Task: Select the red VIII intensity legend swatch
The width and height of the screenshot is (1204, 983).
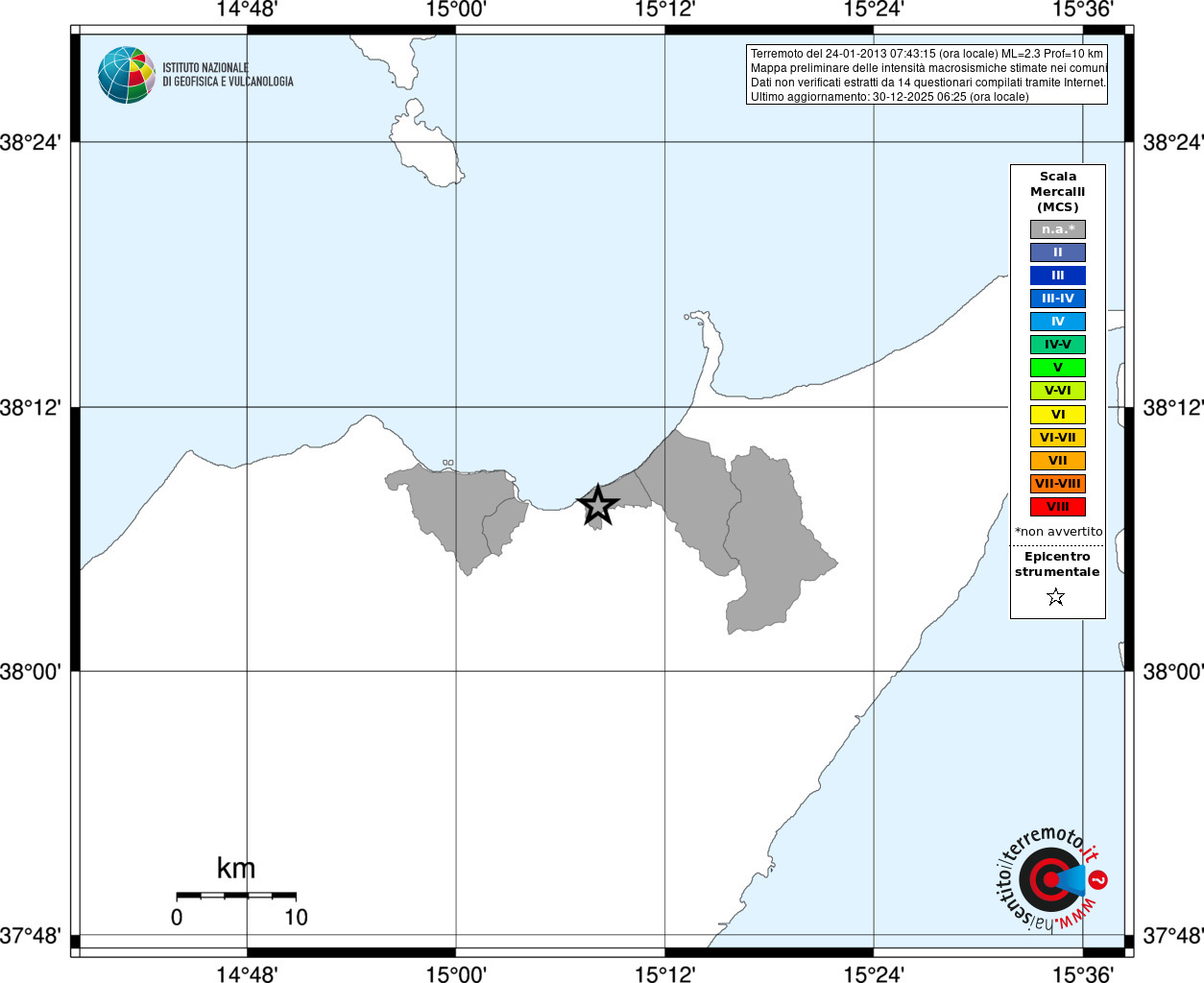Action: tap(1058, 507)
